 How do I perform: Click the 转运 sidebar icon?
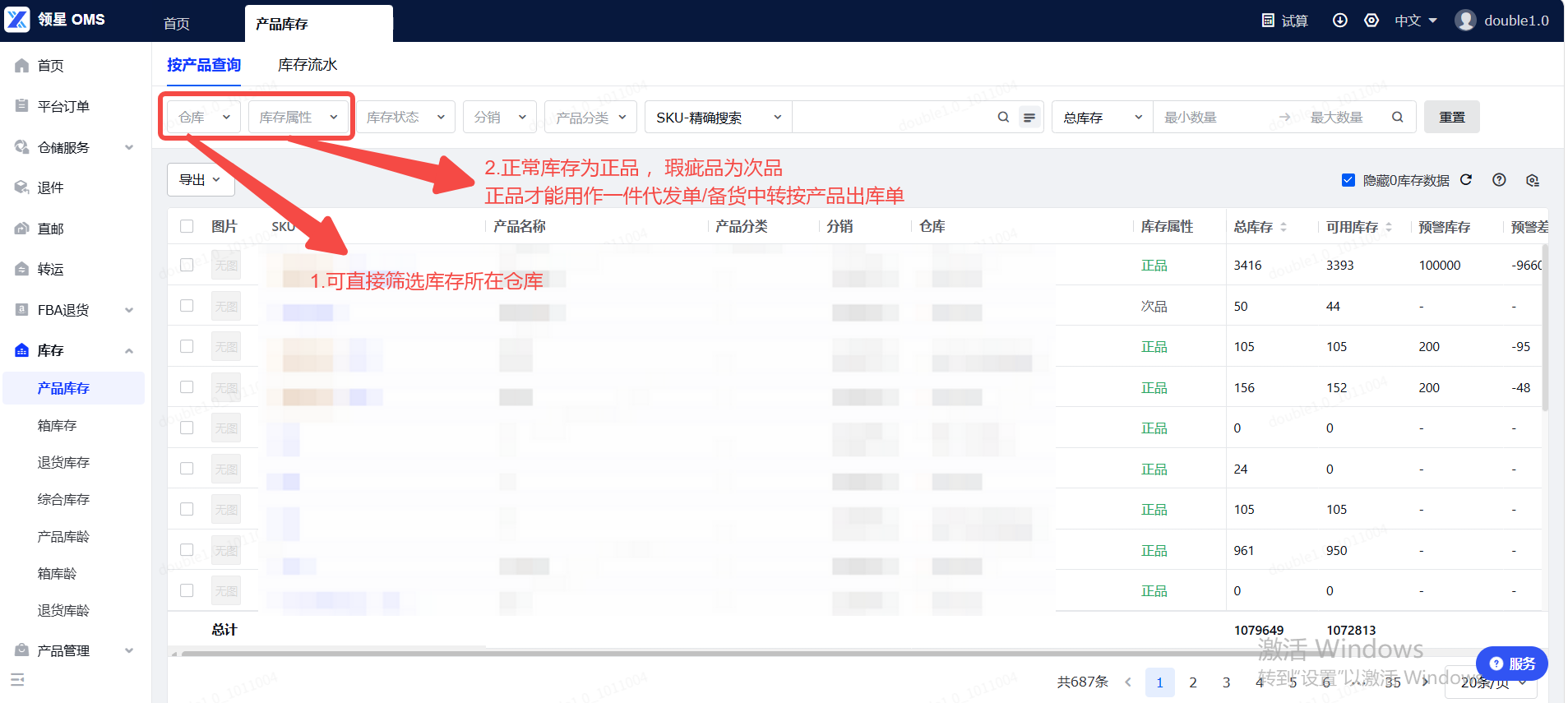[x=22, y=269]
